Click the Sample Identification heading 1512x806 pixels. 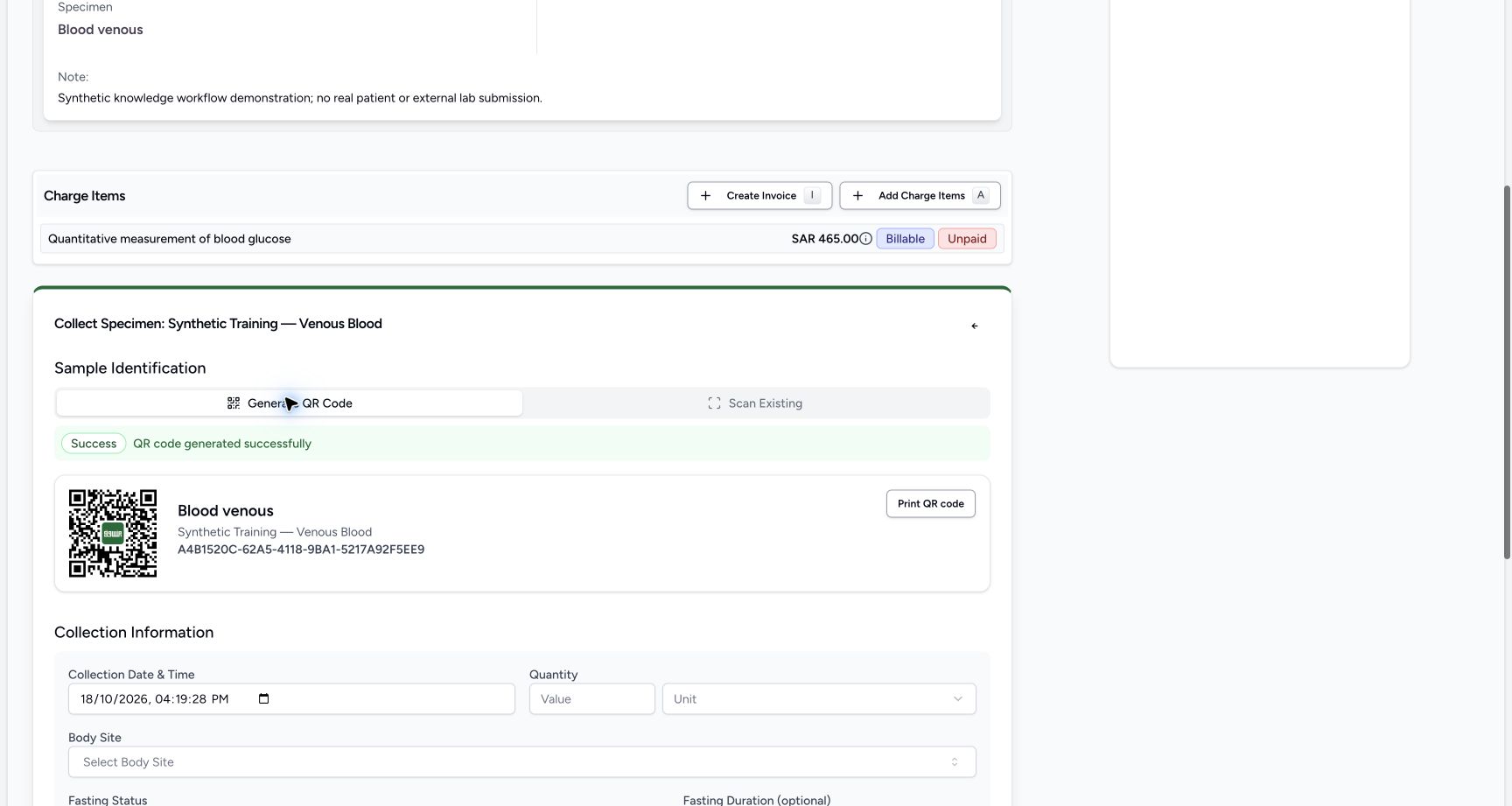[x=130, y=368]
